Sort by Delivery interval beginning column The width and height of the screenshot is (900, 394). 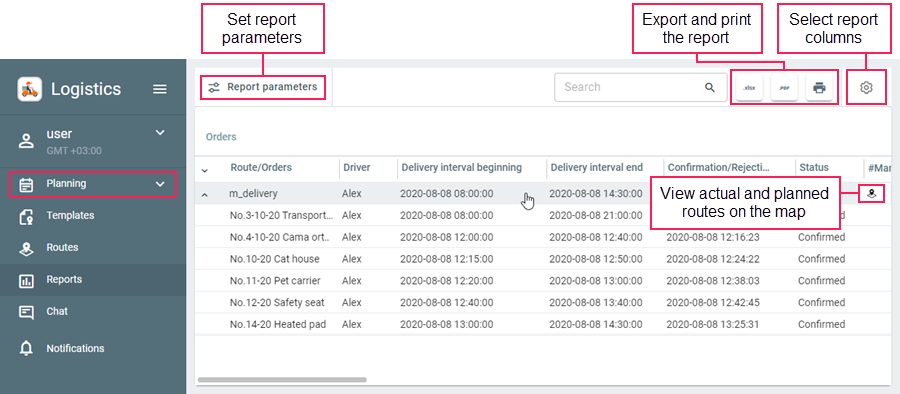click(461, 168)
